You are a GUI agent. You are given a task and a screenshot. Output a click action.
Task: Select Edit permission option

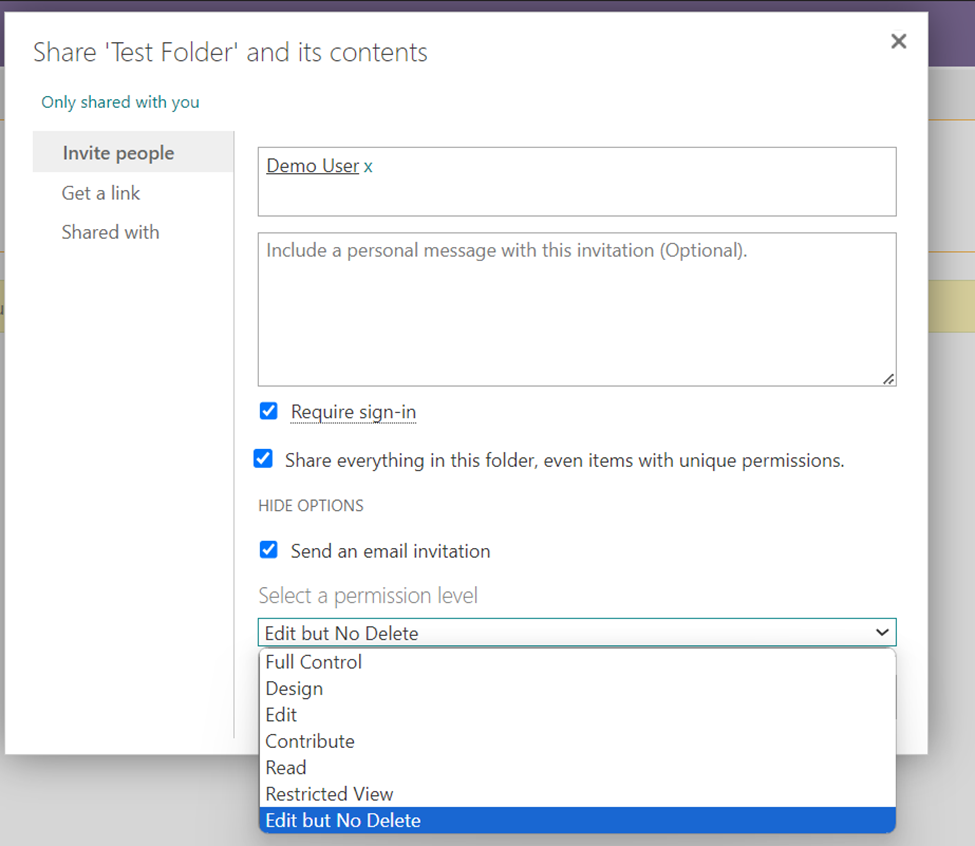281,715
